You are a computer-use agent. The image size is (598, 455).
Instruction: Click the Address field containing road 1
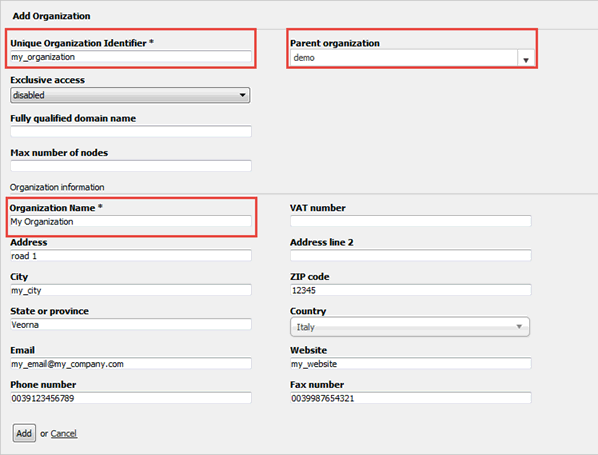click(x=131, y=256)
